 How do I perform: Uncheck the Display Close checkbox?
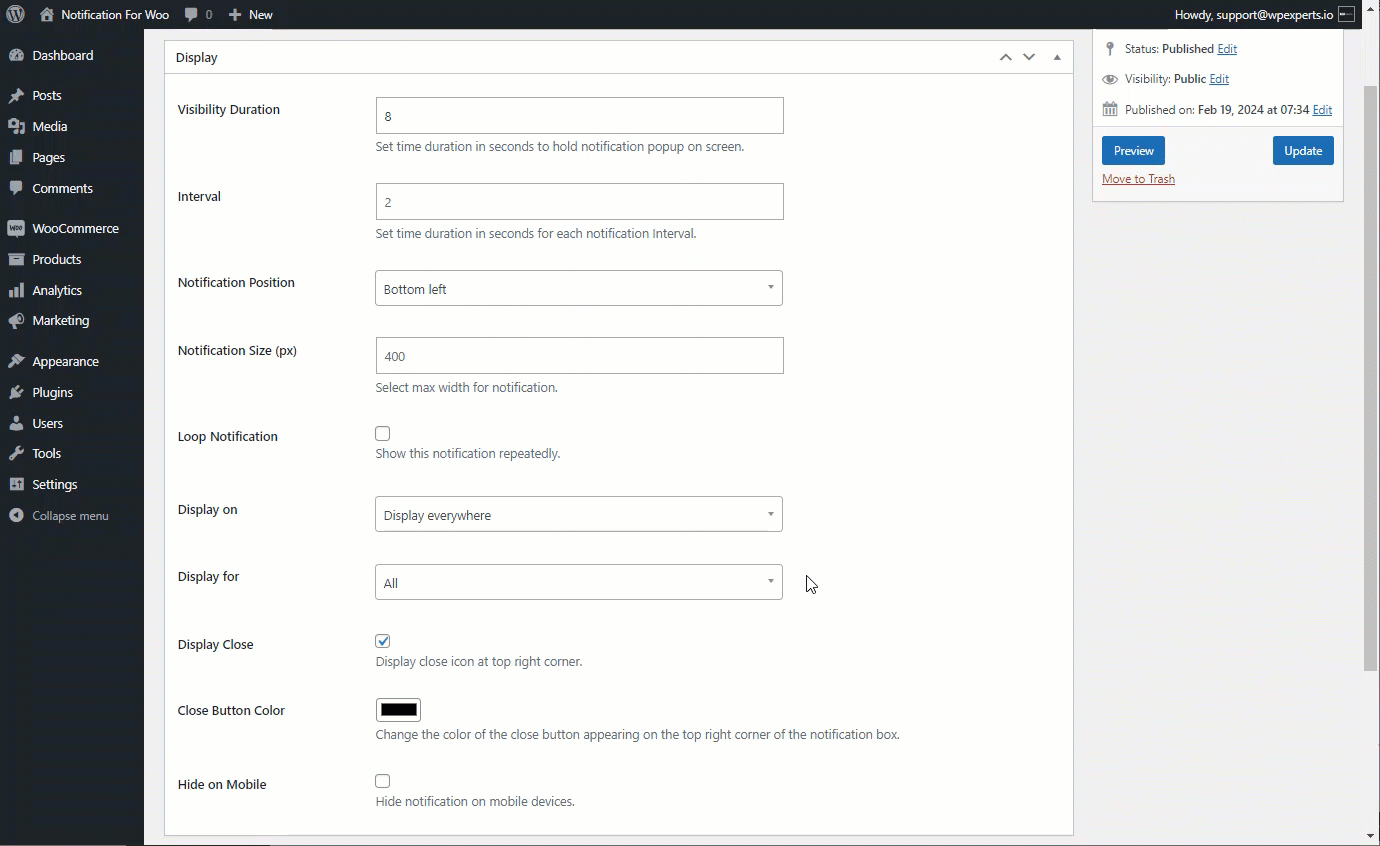pos(383,641)
